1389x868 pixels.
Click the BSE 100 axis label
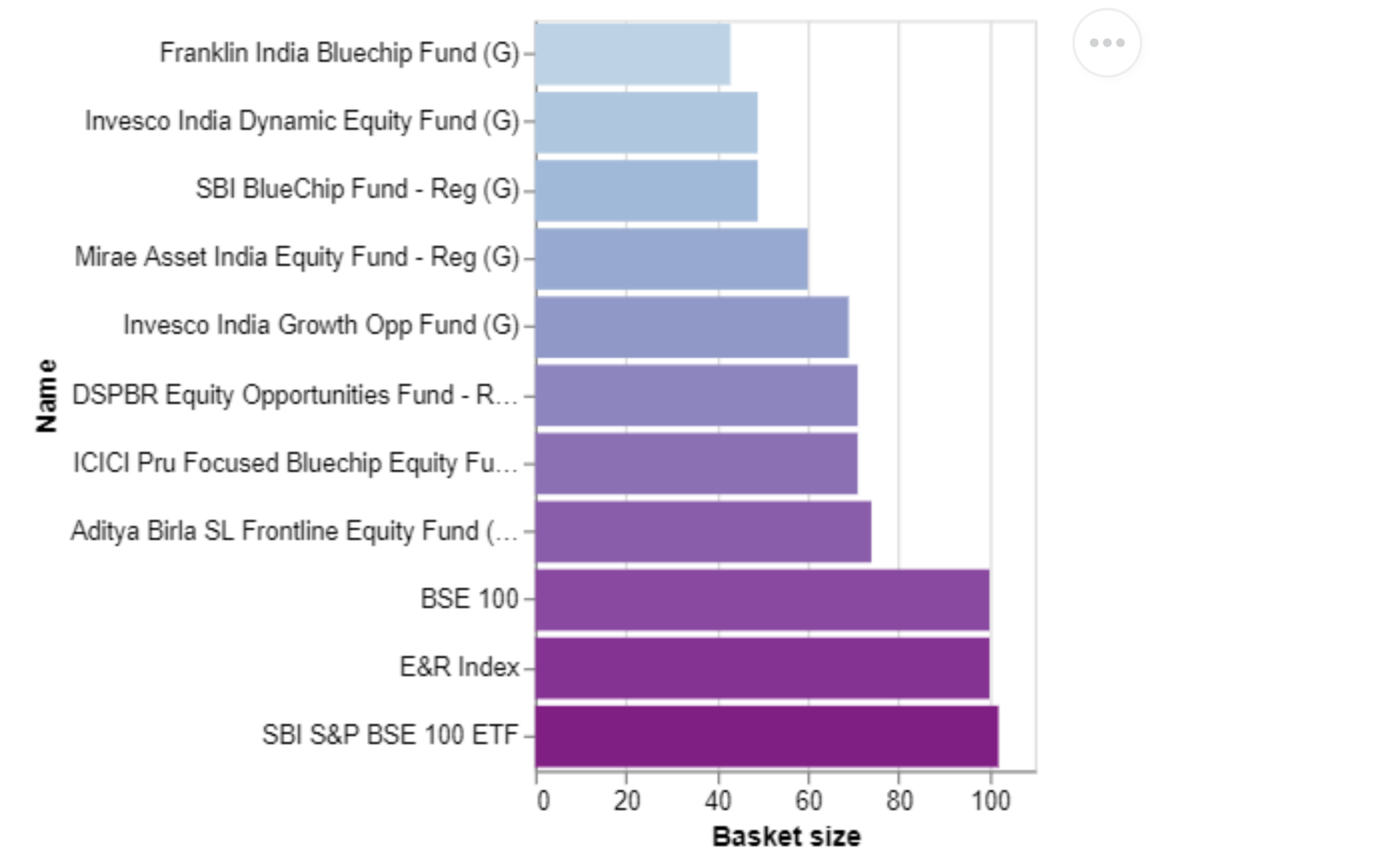click(469, 599)
